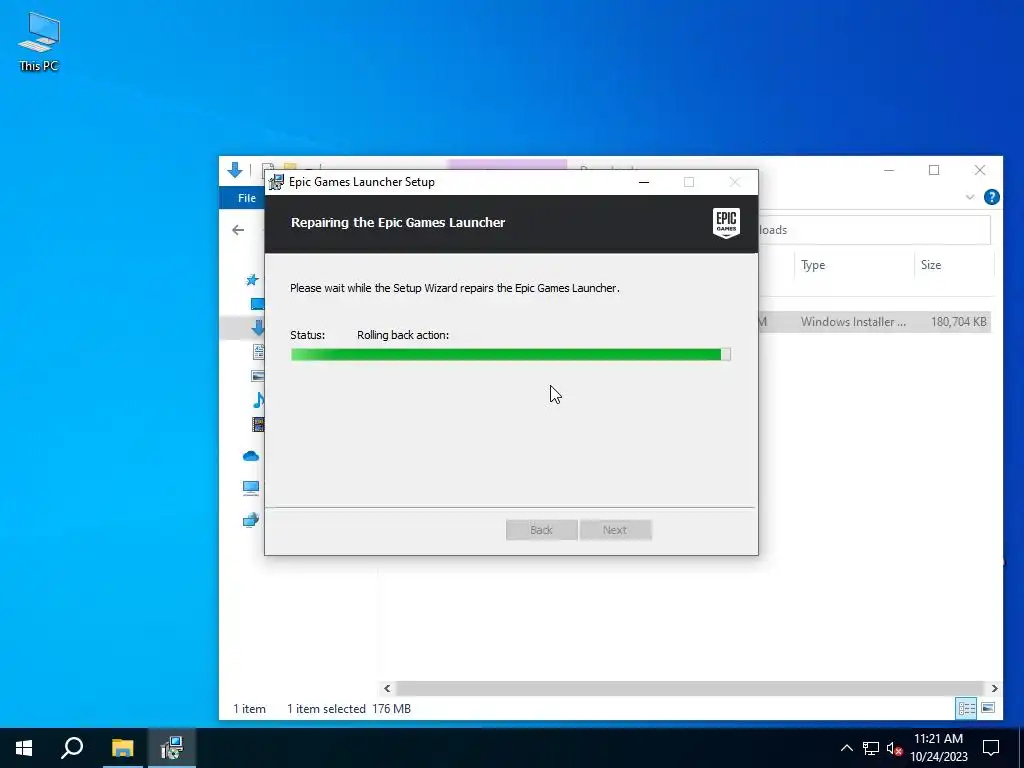Image resolution: width=1024 pixels, height=768 pixels.
Task: Click the blue down-arrow icon in Explorer title bar
Action: tap(235, 170)
